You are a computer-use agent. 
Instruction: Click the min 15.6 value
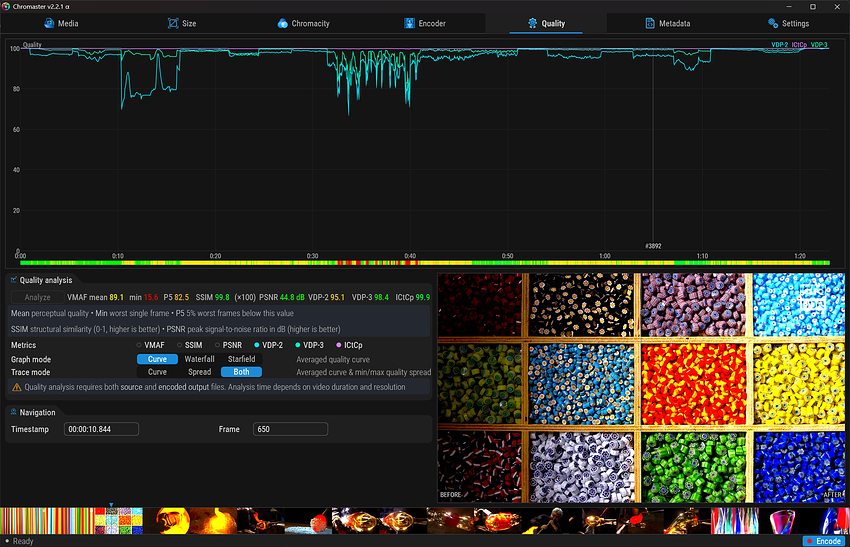click(151, 297)
